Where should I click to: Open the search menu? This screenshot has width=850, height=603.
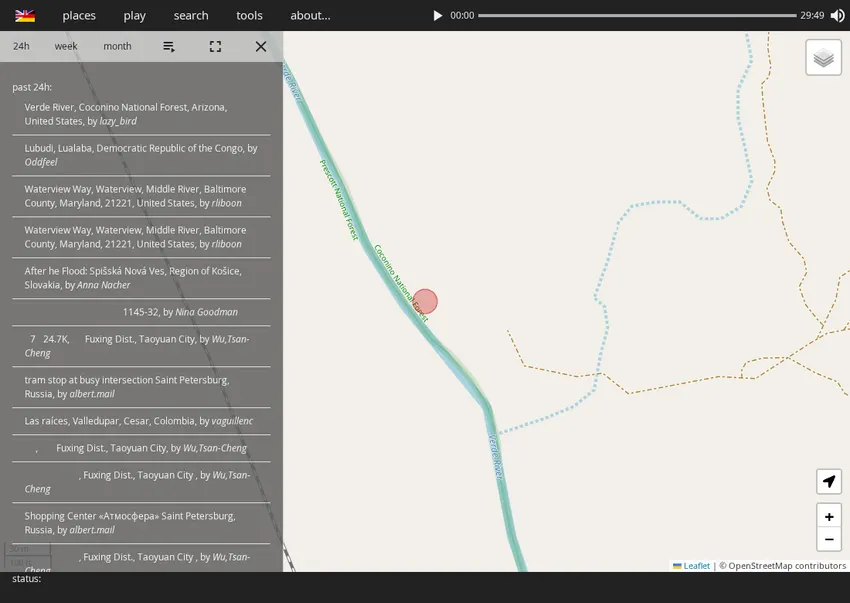tap(191, 16)
